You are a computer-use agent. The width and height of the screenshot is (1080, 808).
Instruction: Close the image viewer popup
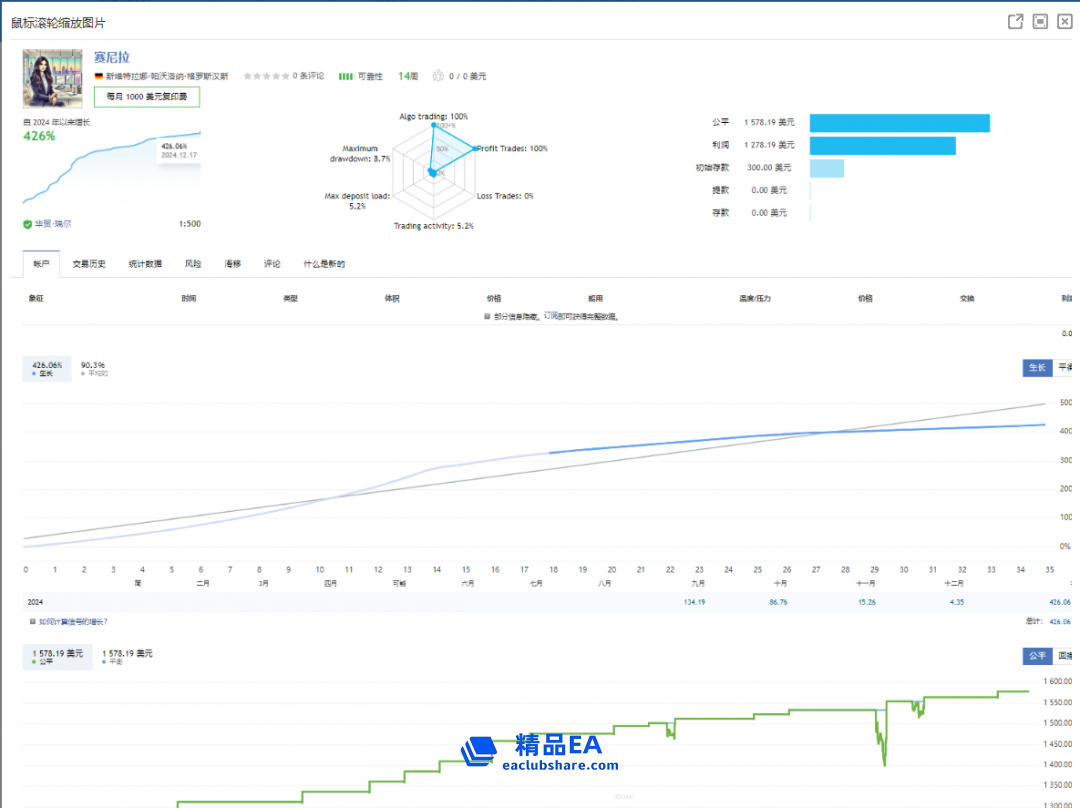(x=1064, y=21)
